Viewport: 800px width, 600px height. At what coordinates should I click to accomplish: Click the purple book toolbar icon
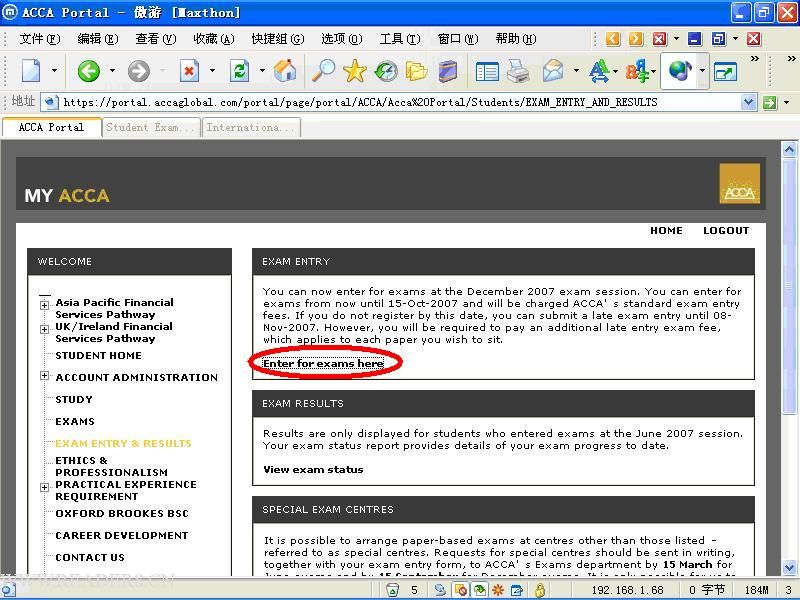pos(447,71)
